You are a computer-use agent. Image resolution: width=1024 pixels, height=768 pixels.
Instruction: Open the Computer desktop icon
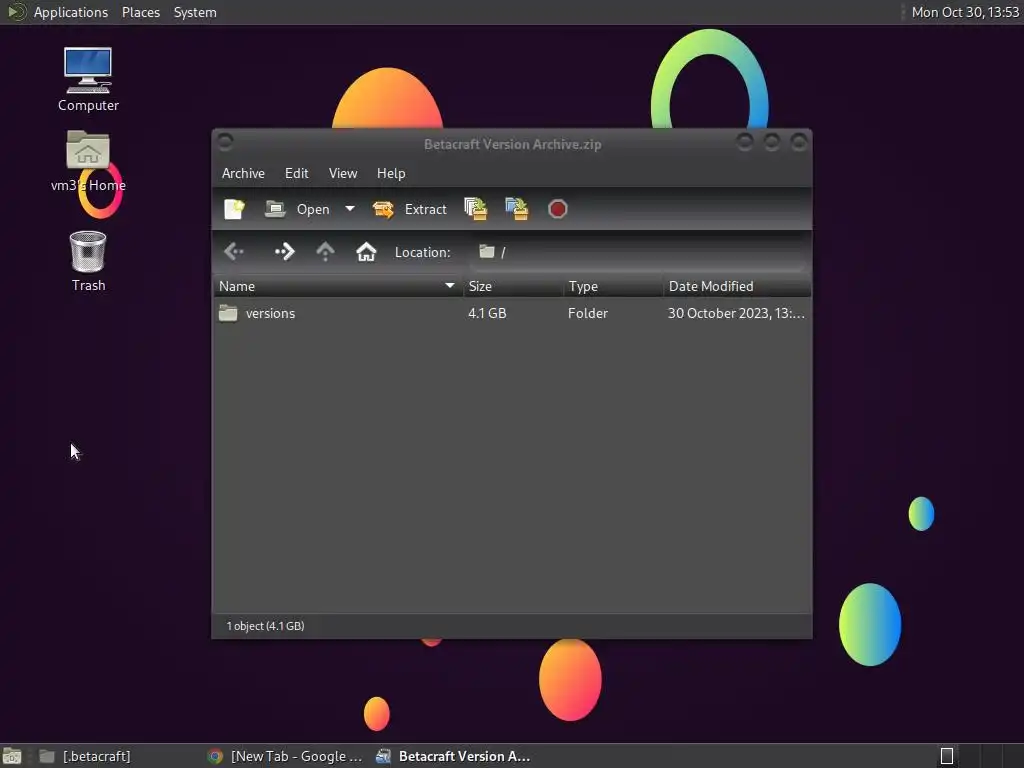tap(88, 79)
